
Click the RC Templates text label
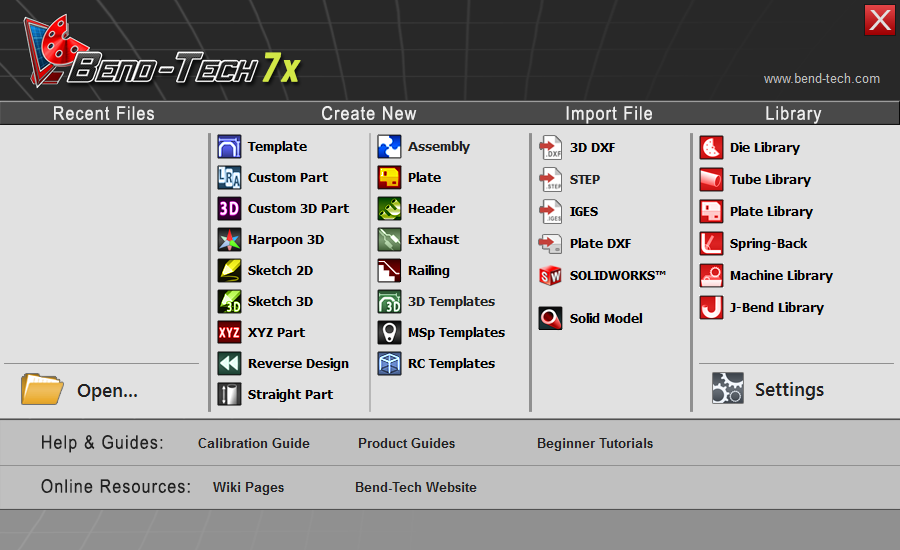451,363
